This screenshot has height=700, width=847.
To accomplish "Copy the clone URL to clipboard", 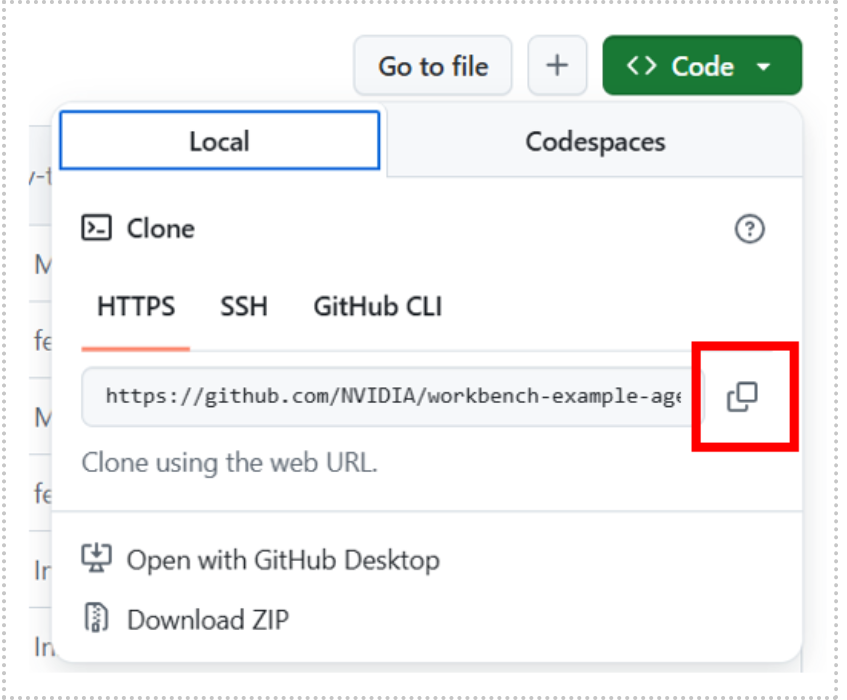I will point(742,397).
